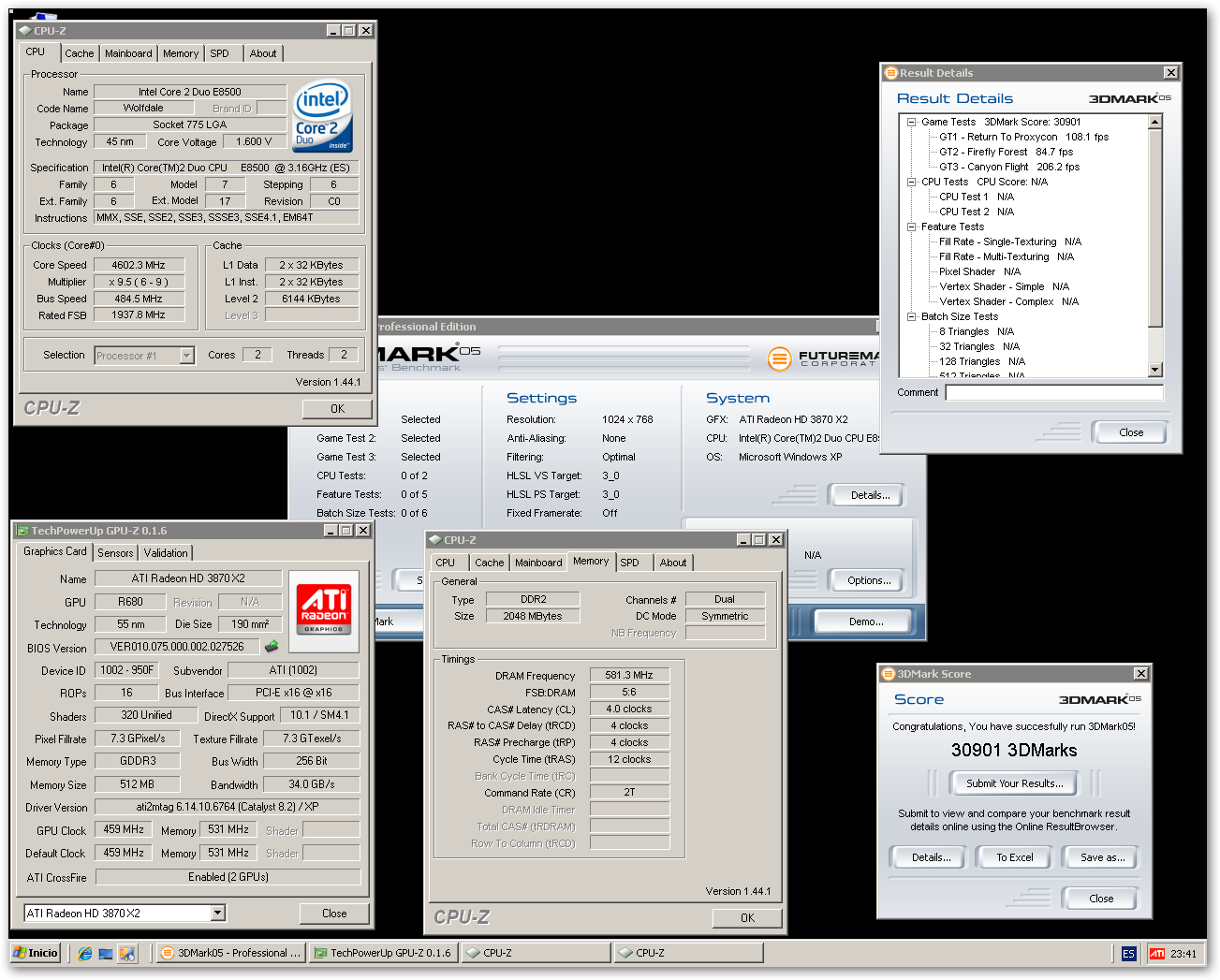Select the CPU Test 1 row

click(977, 197)
